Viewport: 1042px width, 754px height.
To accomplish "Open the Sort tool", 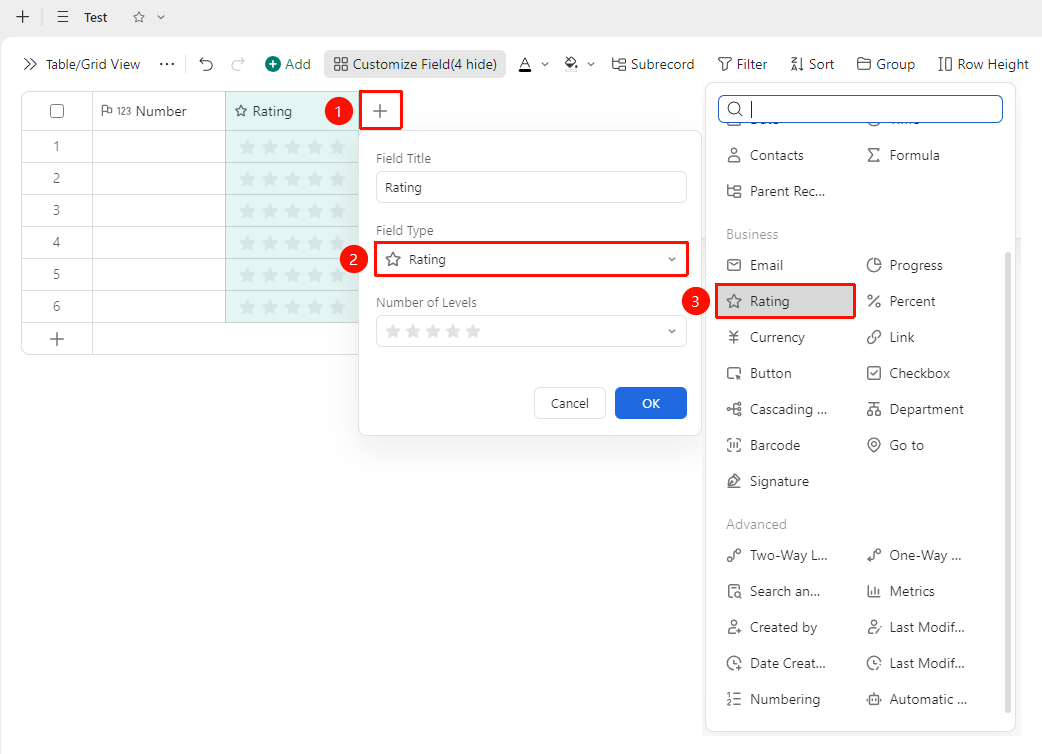I will pyautogui.click(x=812, y=64).
